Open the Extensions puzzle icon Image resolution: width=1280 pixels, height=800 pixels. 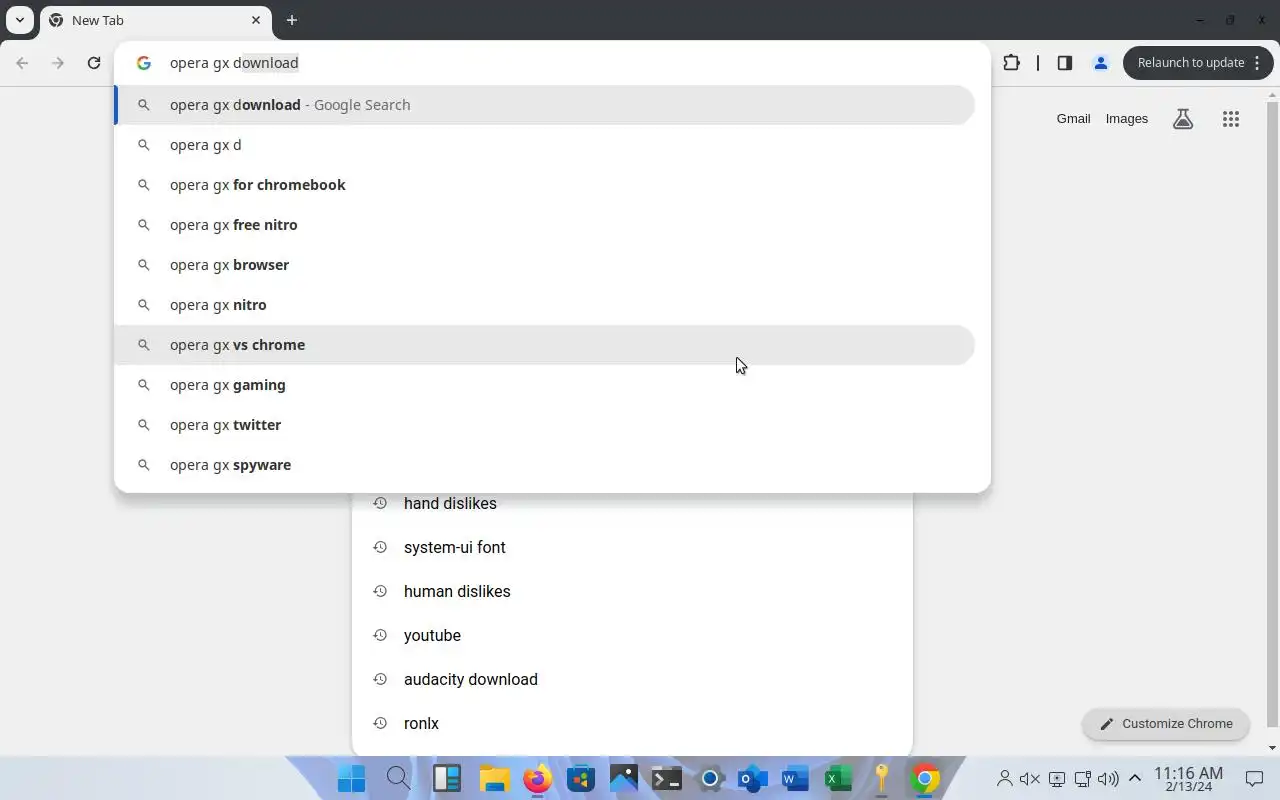tap(1011, 63)
